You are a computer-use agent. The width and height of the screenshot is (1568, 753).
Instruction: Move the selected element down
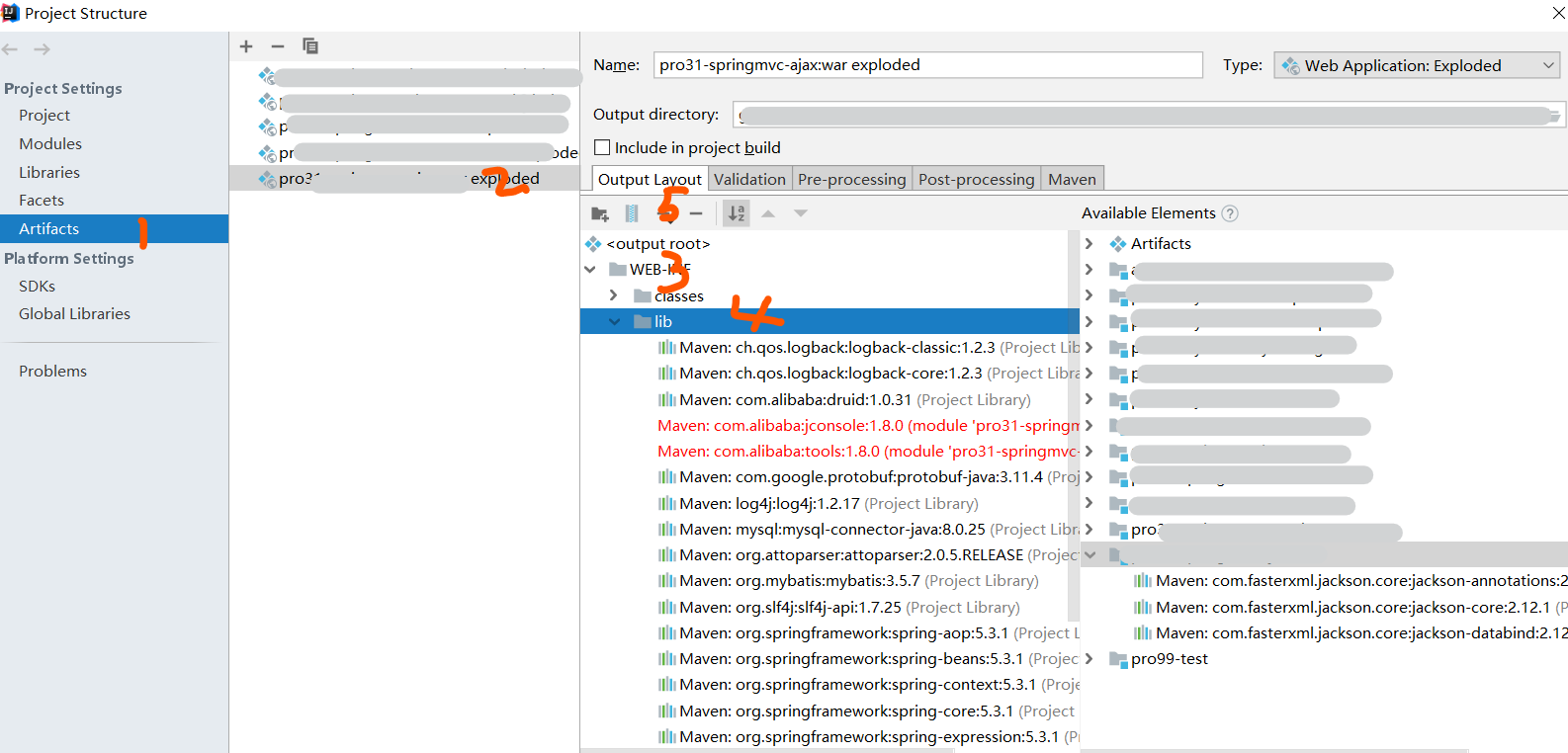(x=801, y=213)
